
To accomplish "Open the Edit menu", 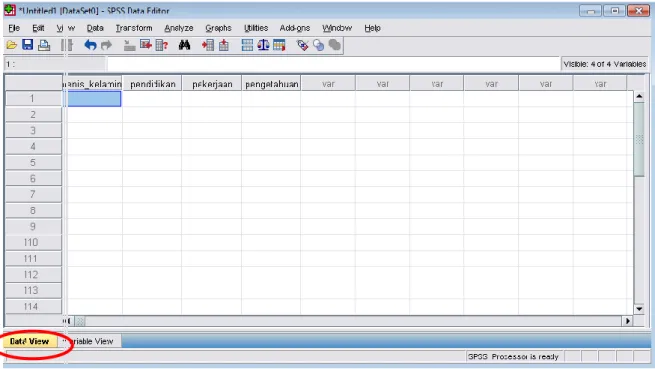I will (x=38, y=28).
